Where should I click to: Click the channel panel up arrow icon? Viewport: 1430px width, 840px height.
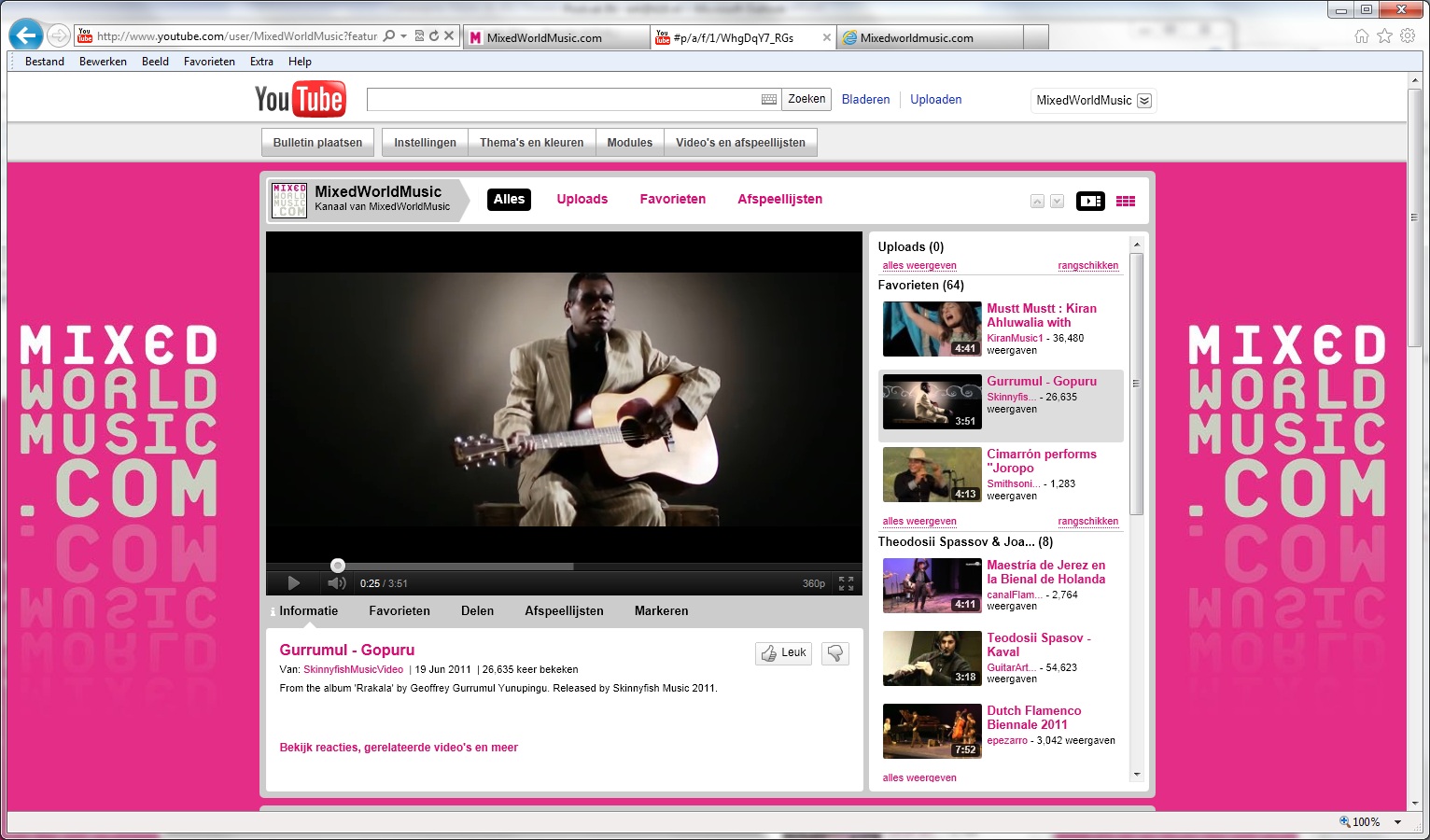pos(1037,202)
